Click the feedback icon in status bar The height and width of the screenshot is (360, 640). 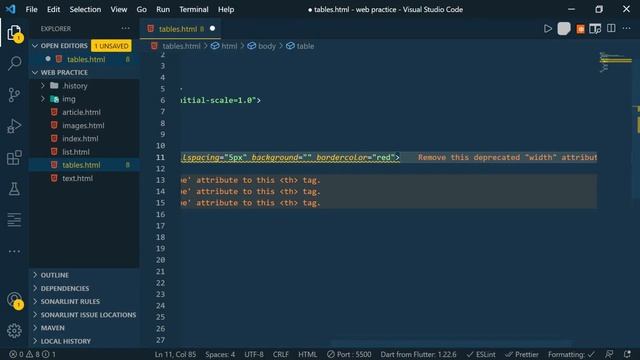point(609,354)
